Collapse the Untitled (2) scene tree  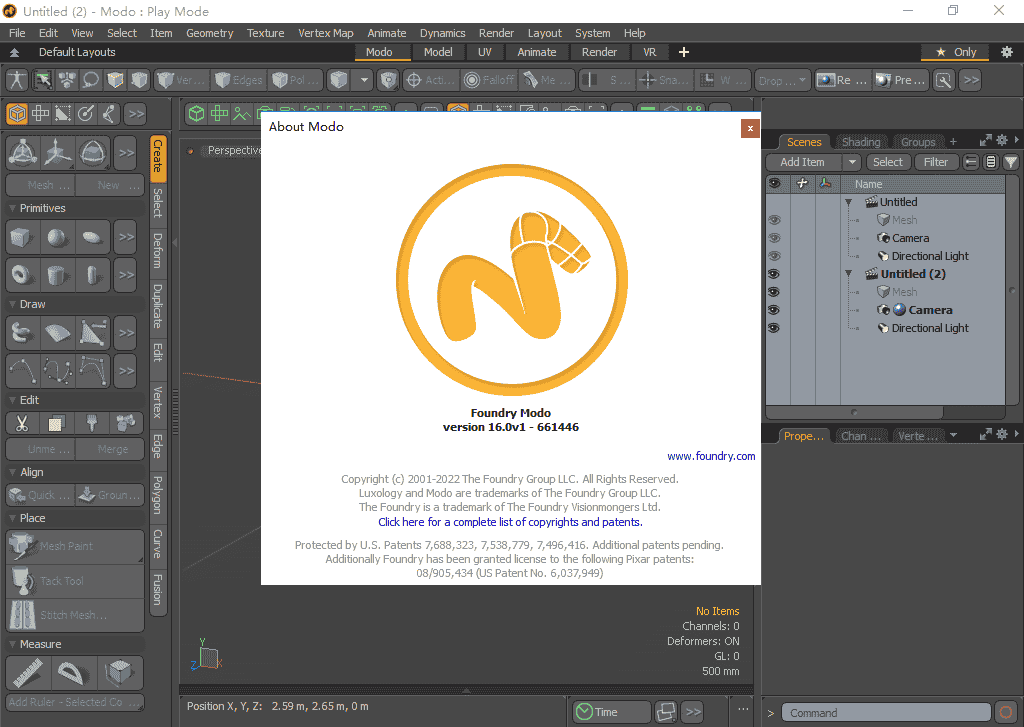pyautogui.click(x=848, y=273)
